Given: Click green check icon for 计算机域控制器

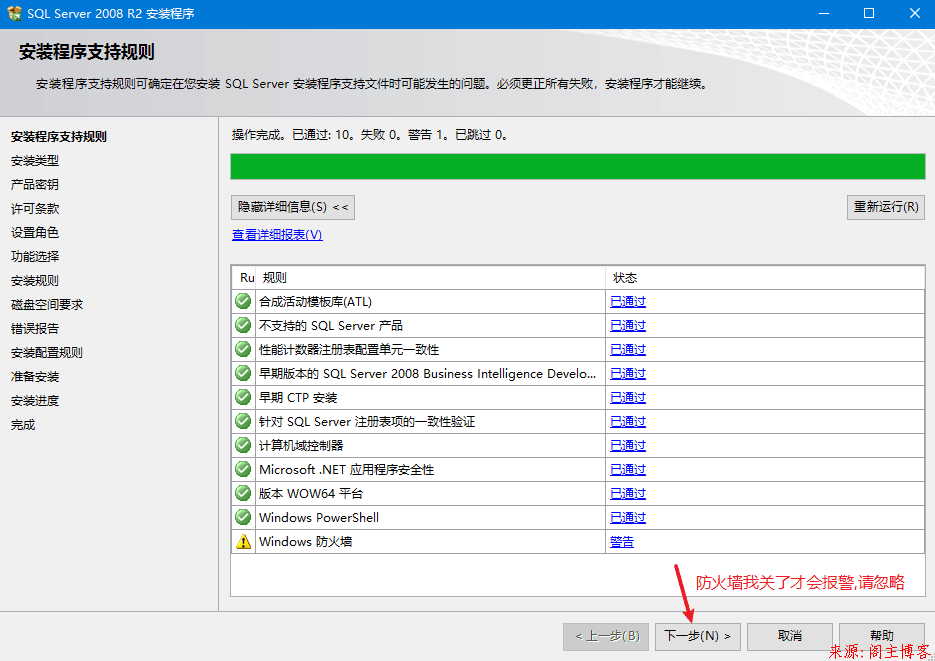Looking at the screenshot, I should (x=243, y=445).
